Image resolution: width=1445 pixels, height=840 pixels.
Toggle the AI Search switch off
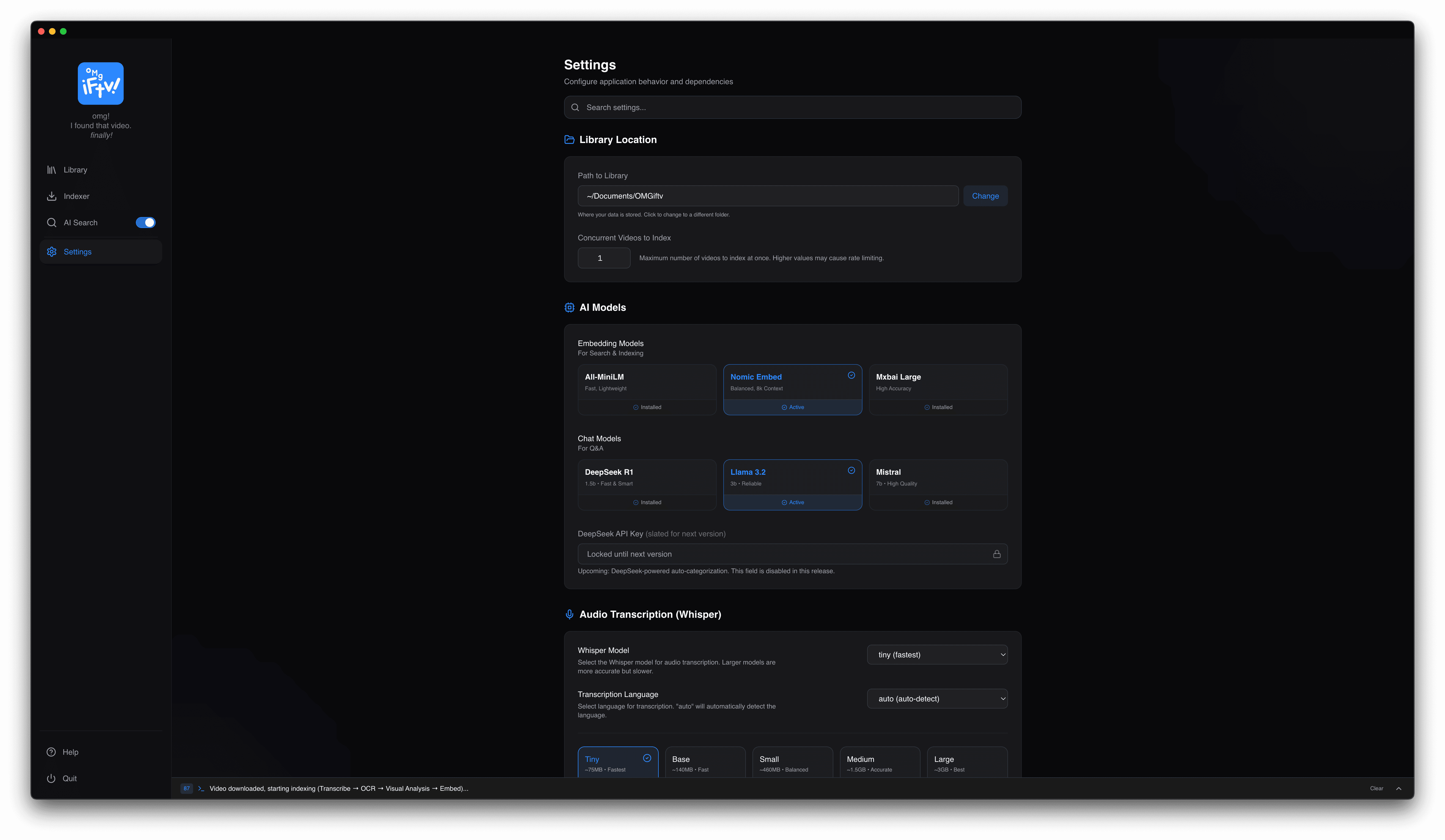[146, 223]
